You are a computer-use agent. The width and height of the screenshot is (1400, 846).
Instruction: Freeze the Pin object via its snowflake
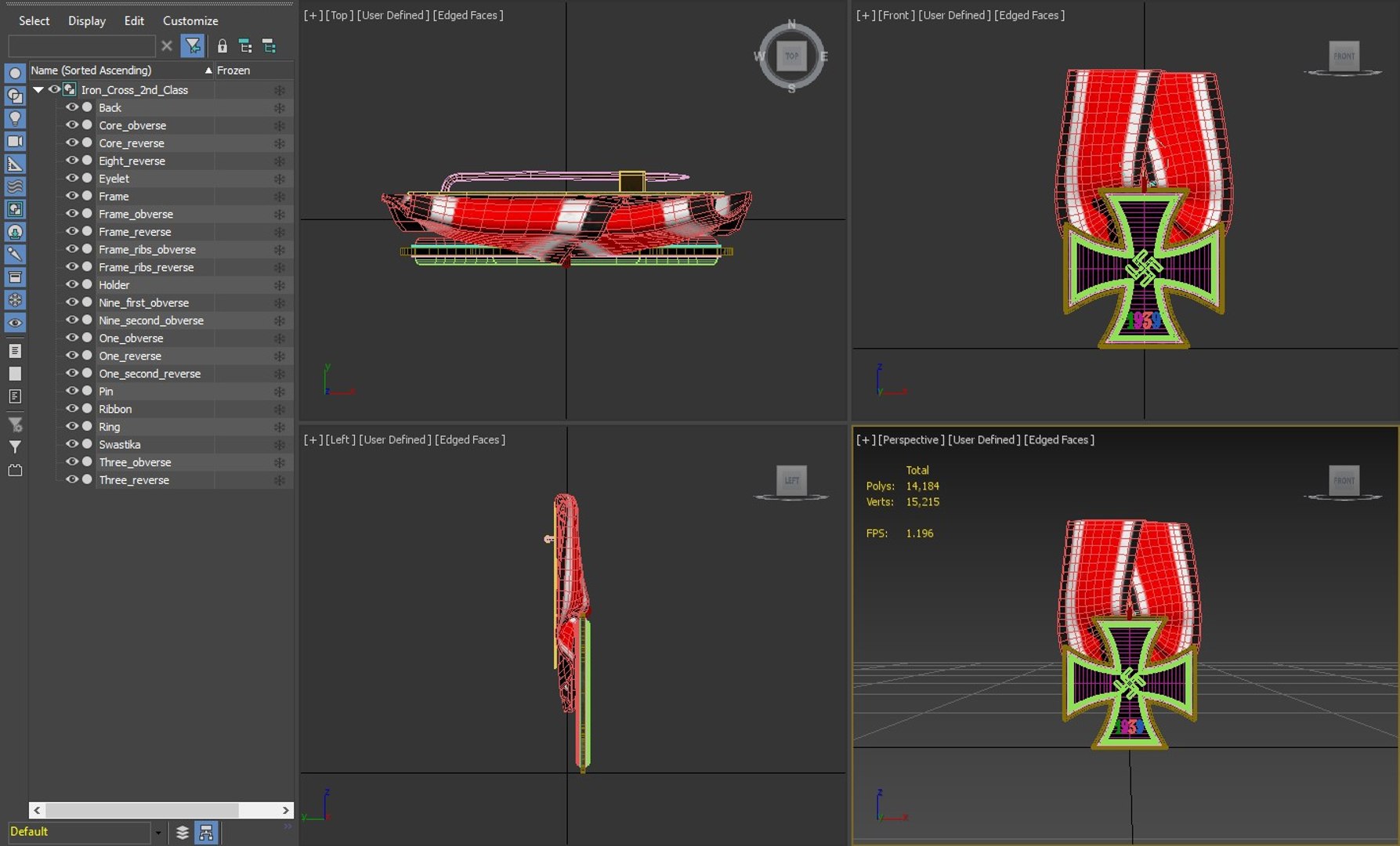pos(279,392)
